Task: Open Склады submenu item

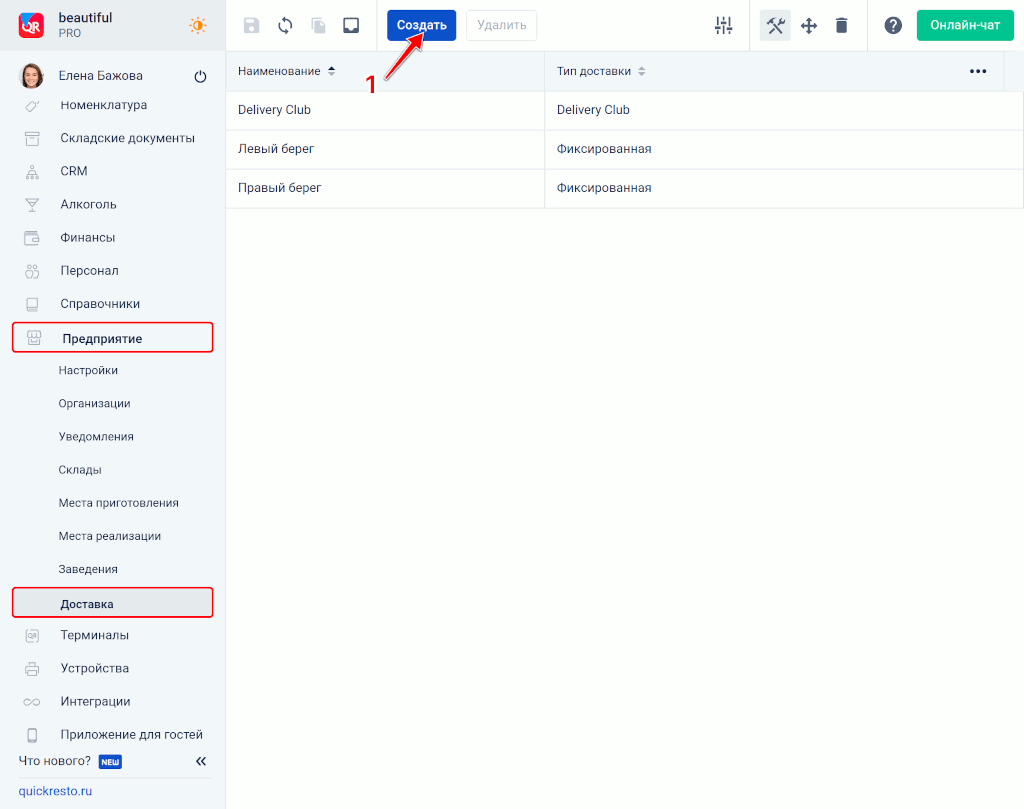Action: click(x=80, y=470)
